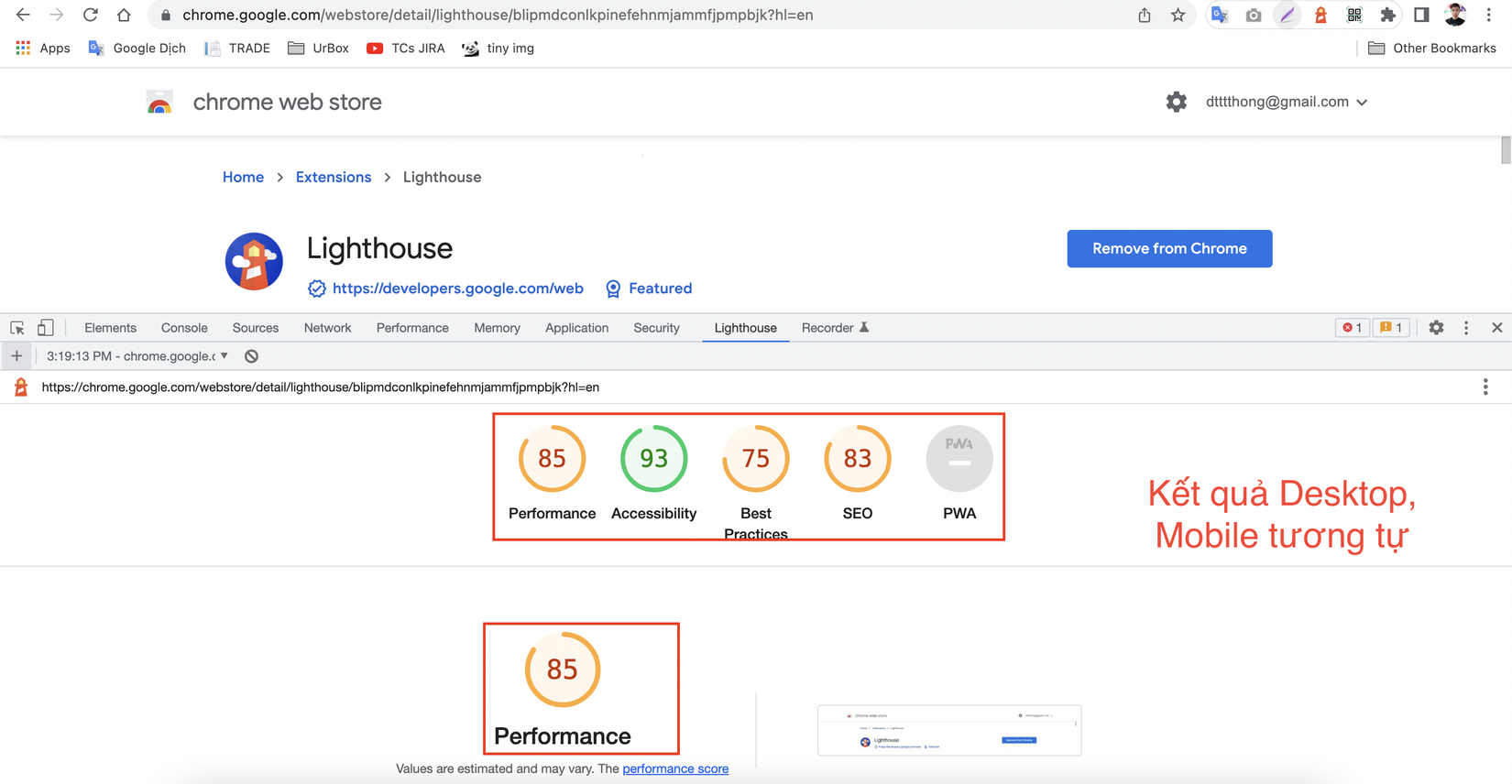Expand the dtttthong@gmail.com account dropdown
The width and height of the screenshot is (1512, 784).
1287,102
